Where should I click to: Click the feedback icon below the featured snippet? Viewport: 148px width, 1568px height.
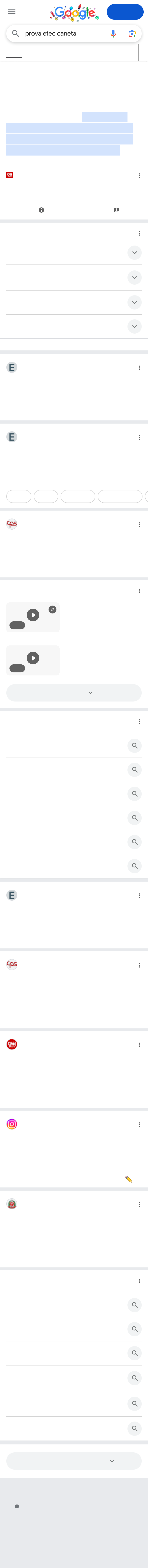pyautogui.click(x=116, y=210)
